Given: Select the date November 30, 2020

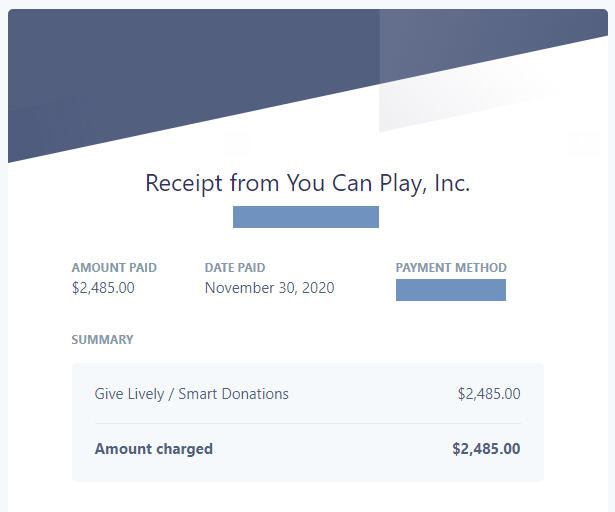Looking at the screenshot, I should [270, 288].
